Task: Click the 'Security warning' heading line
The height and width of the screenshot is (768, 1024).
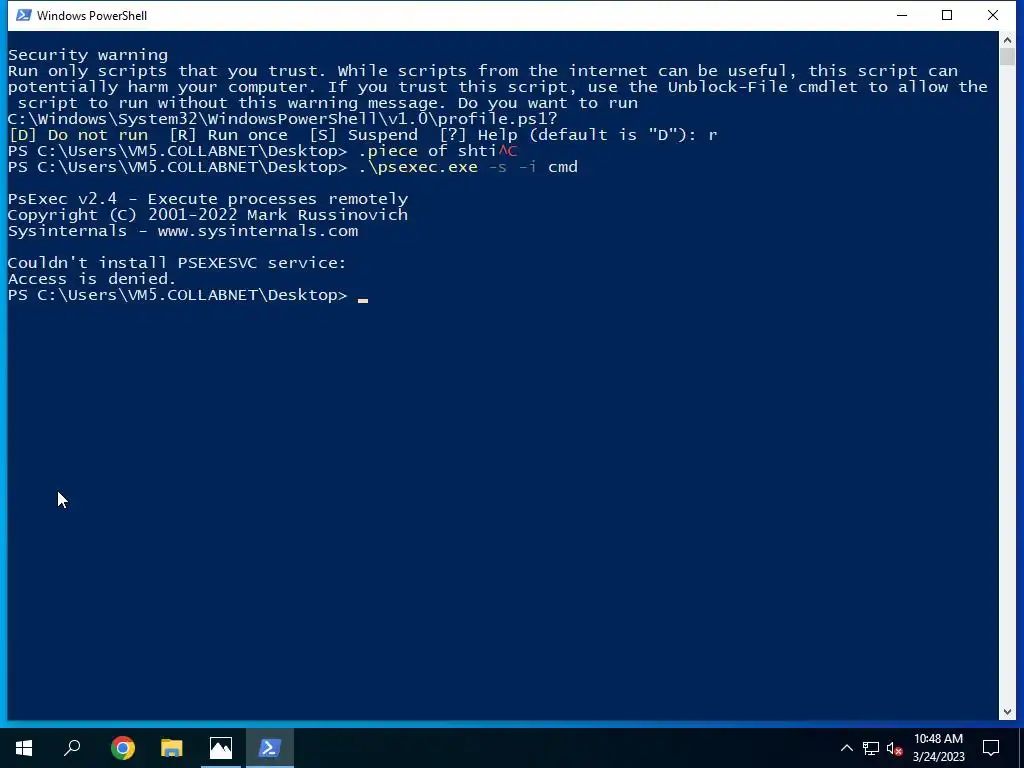Action: click(x=88, y=55)
